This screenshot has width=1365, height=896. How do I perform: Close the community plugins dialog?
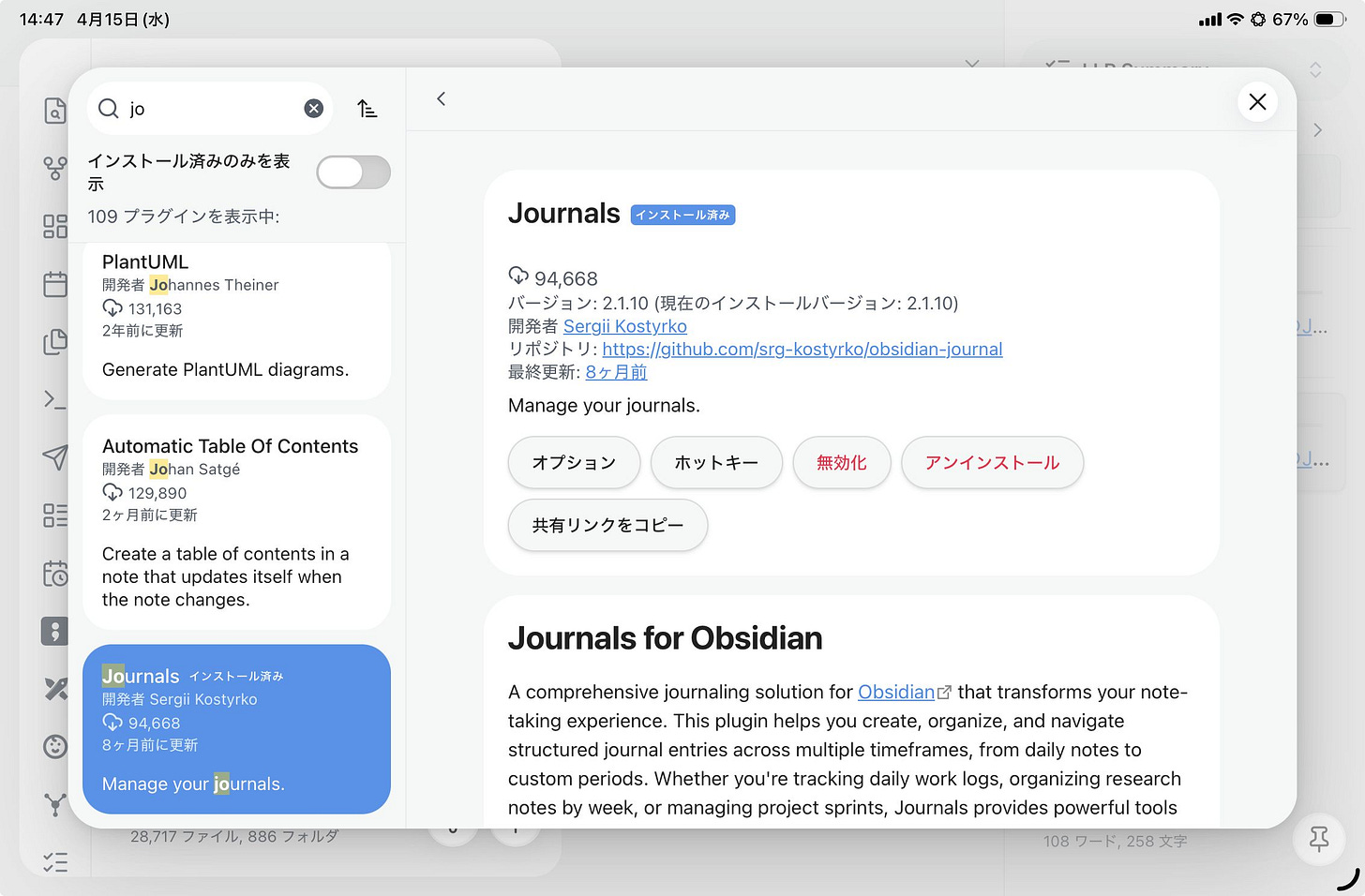point(1258,101)
